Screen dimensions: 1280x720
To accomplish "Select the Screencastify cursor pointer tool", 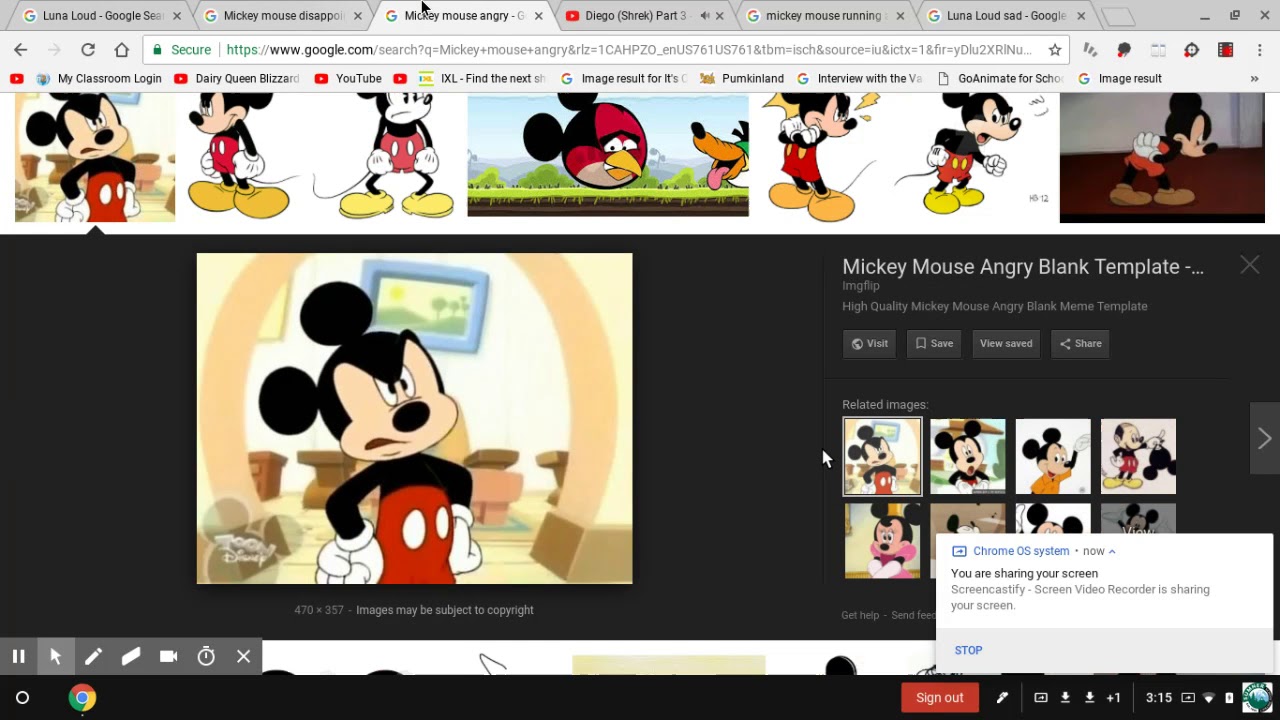I will coord(56,657).
